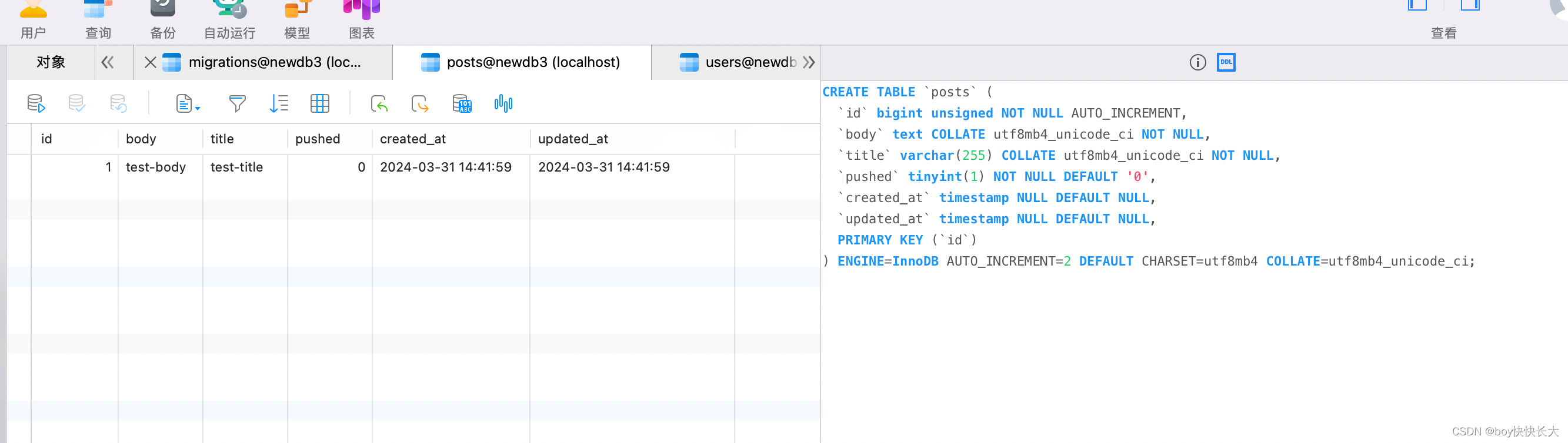Image resolution: width=1568 pixels, height=443 pixels.
Task: Click the updated_at column header
Action: pos(632,139)
